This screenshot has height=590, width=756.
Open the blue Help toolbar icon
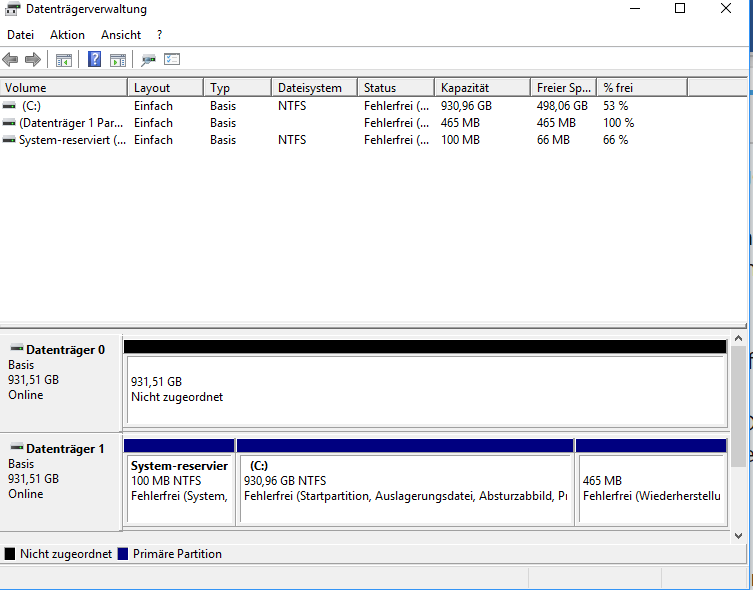94,59
